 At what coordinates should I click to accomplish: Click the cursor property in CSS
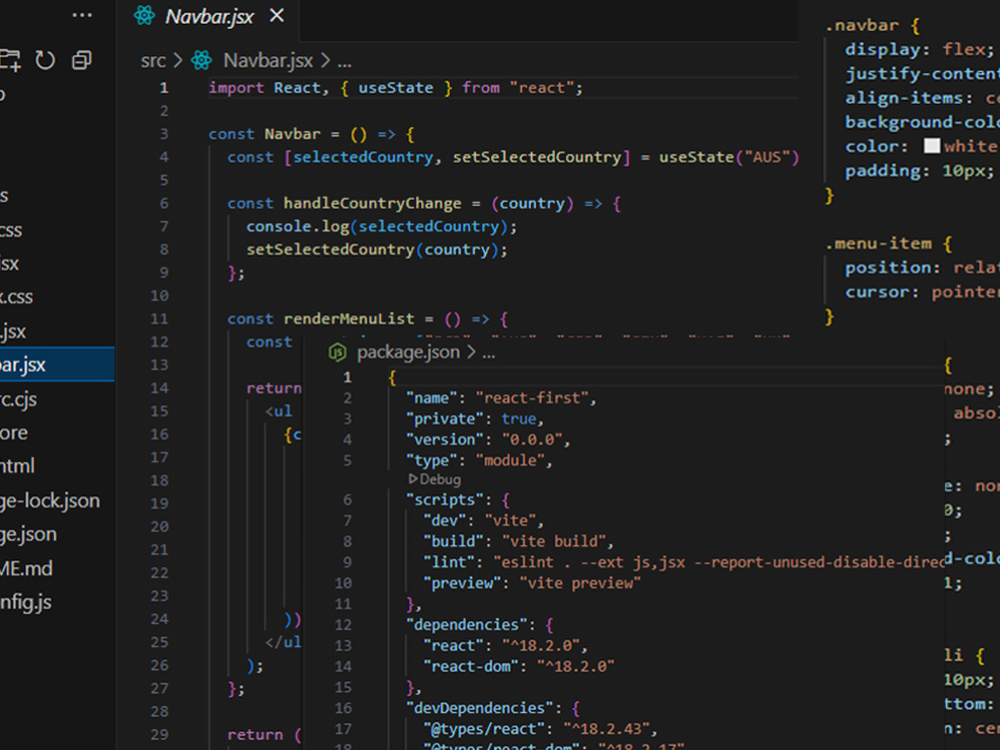point(876,292)
